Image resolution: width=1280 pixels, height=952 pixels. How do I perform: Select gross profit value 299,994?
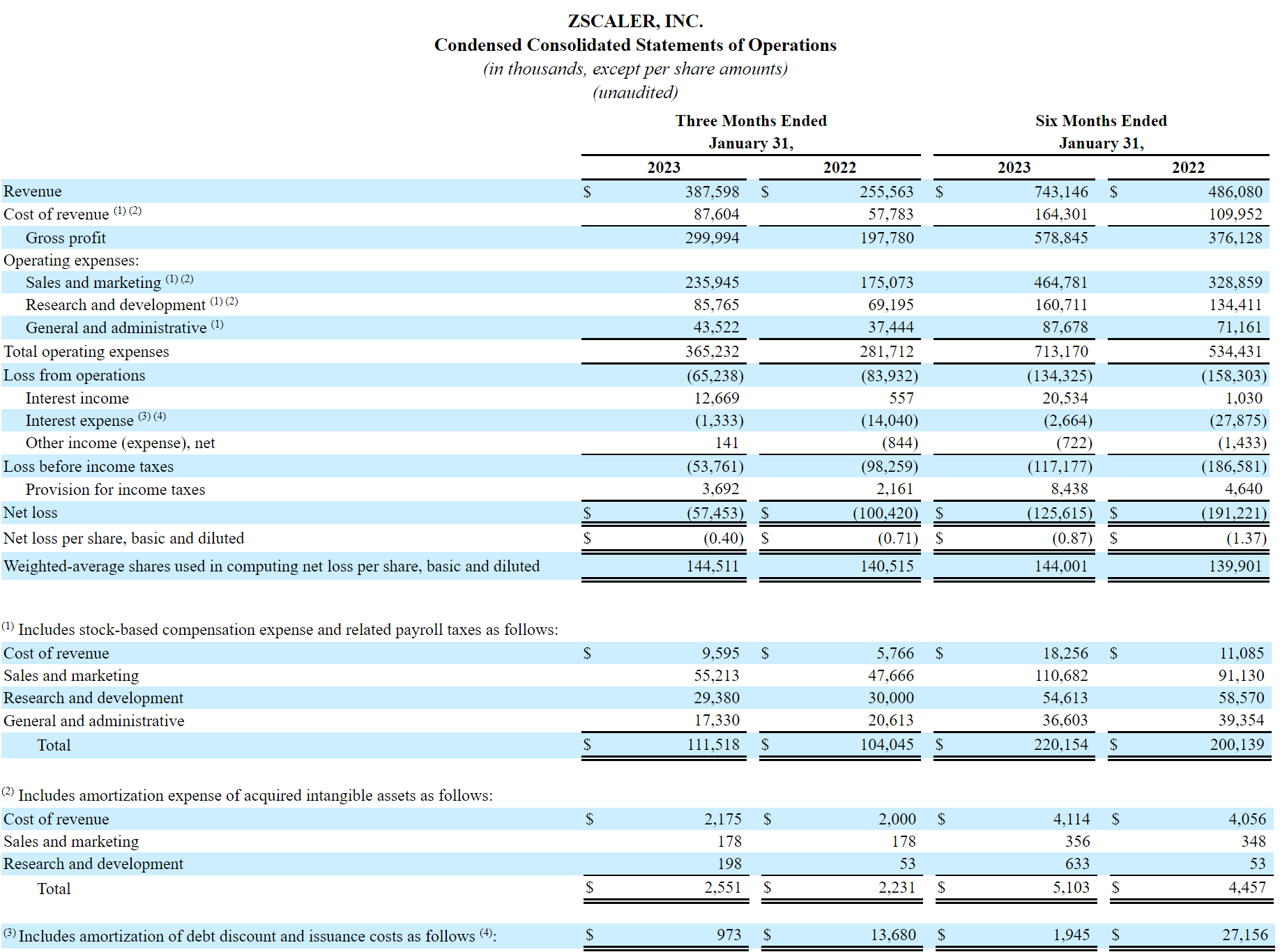tap(712, 238)
